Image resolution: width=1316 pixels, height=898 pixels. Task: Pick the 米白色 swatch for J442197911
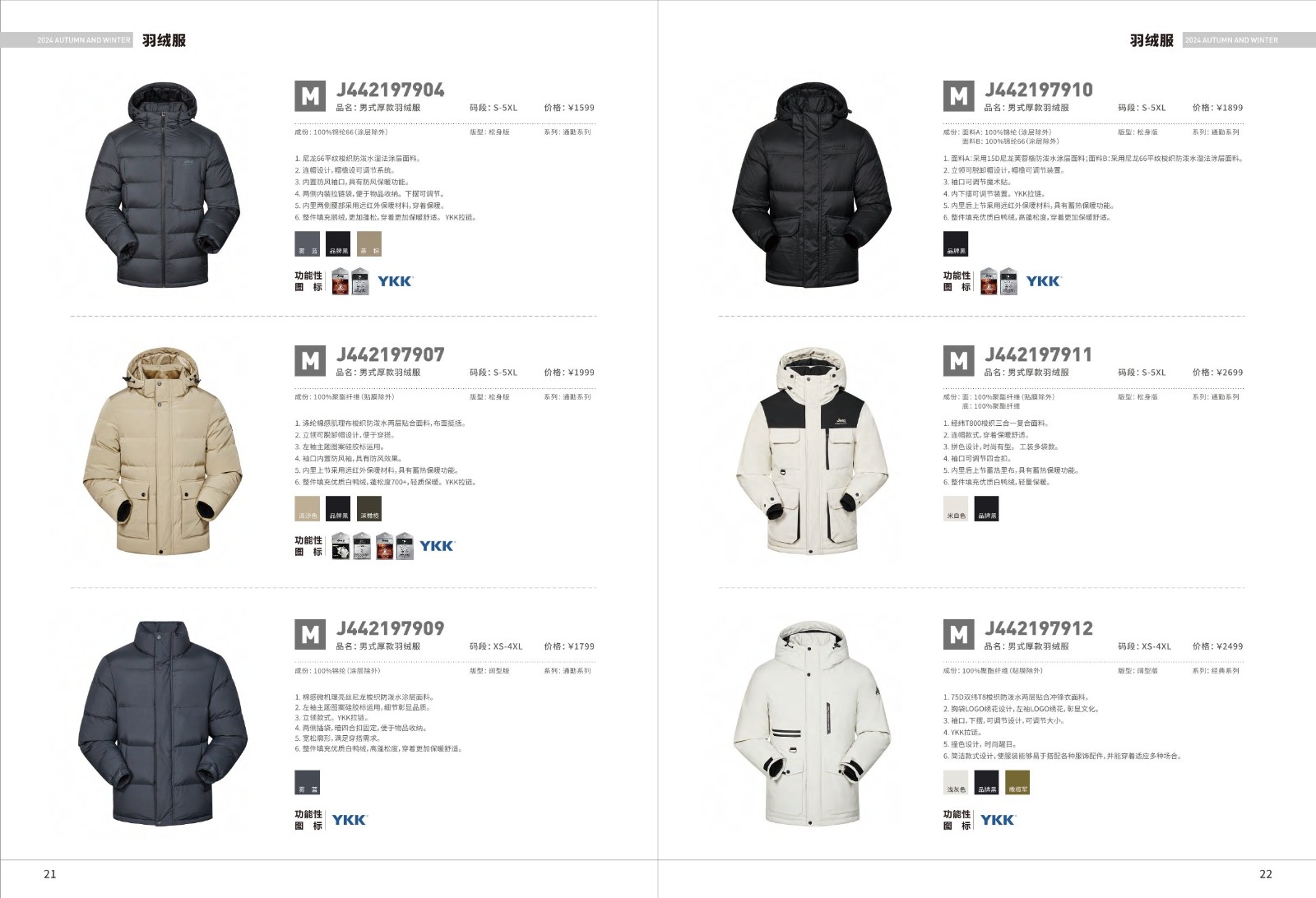coord(956,509)
